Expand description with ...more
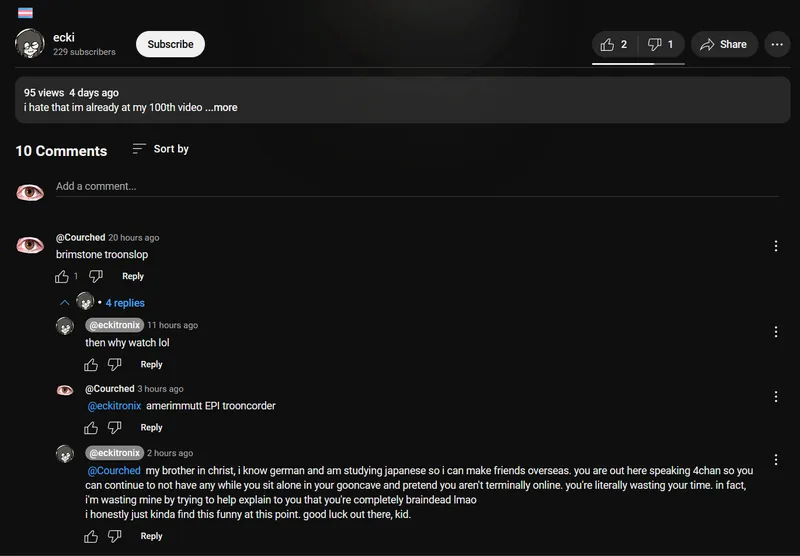Viewport: 800px width, 556px height. tap(221, 107)
